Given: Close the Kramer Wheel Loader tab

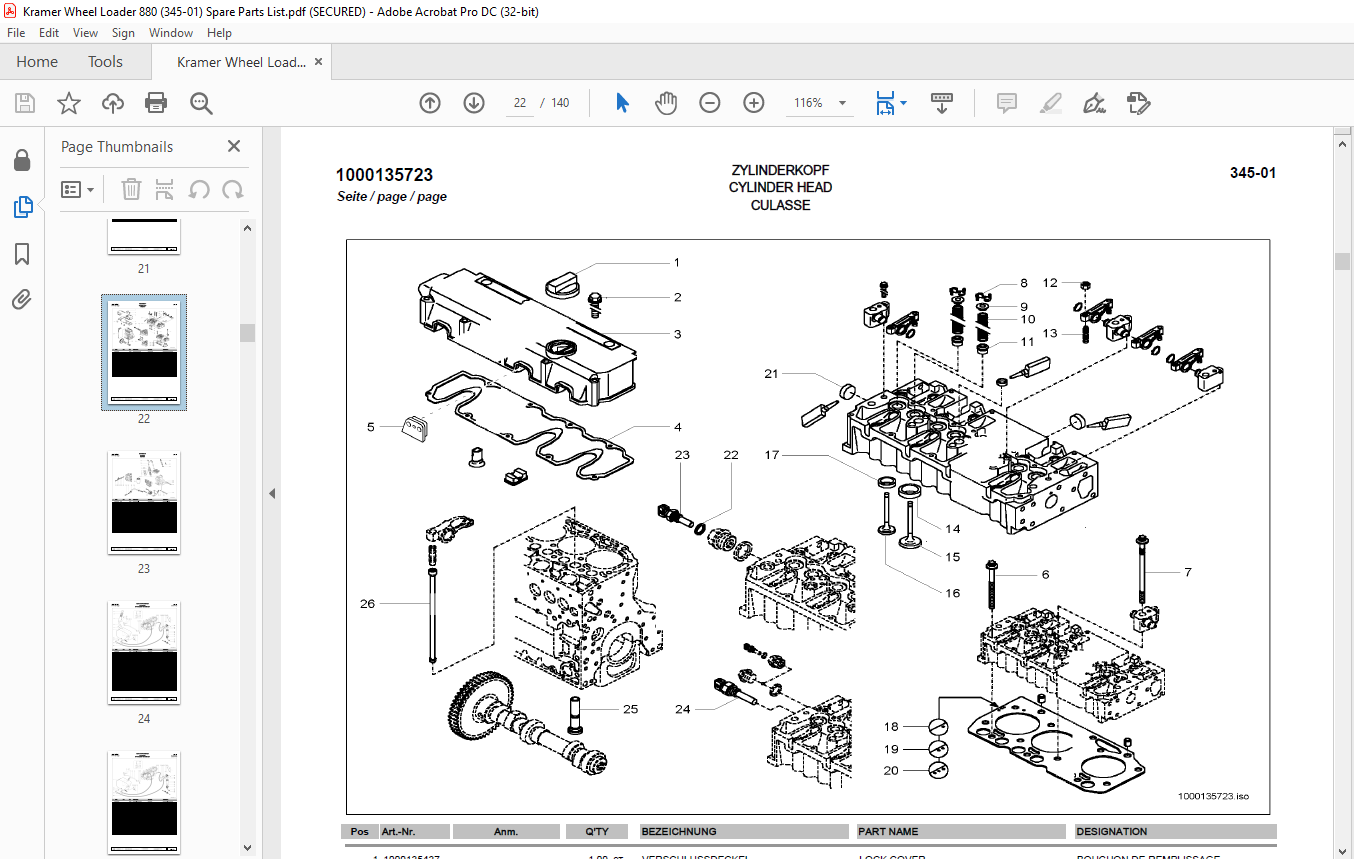Looking at the screenshot, I should click(x=319, y=62).
